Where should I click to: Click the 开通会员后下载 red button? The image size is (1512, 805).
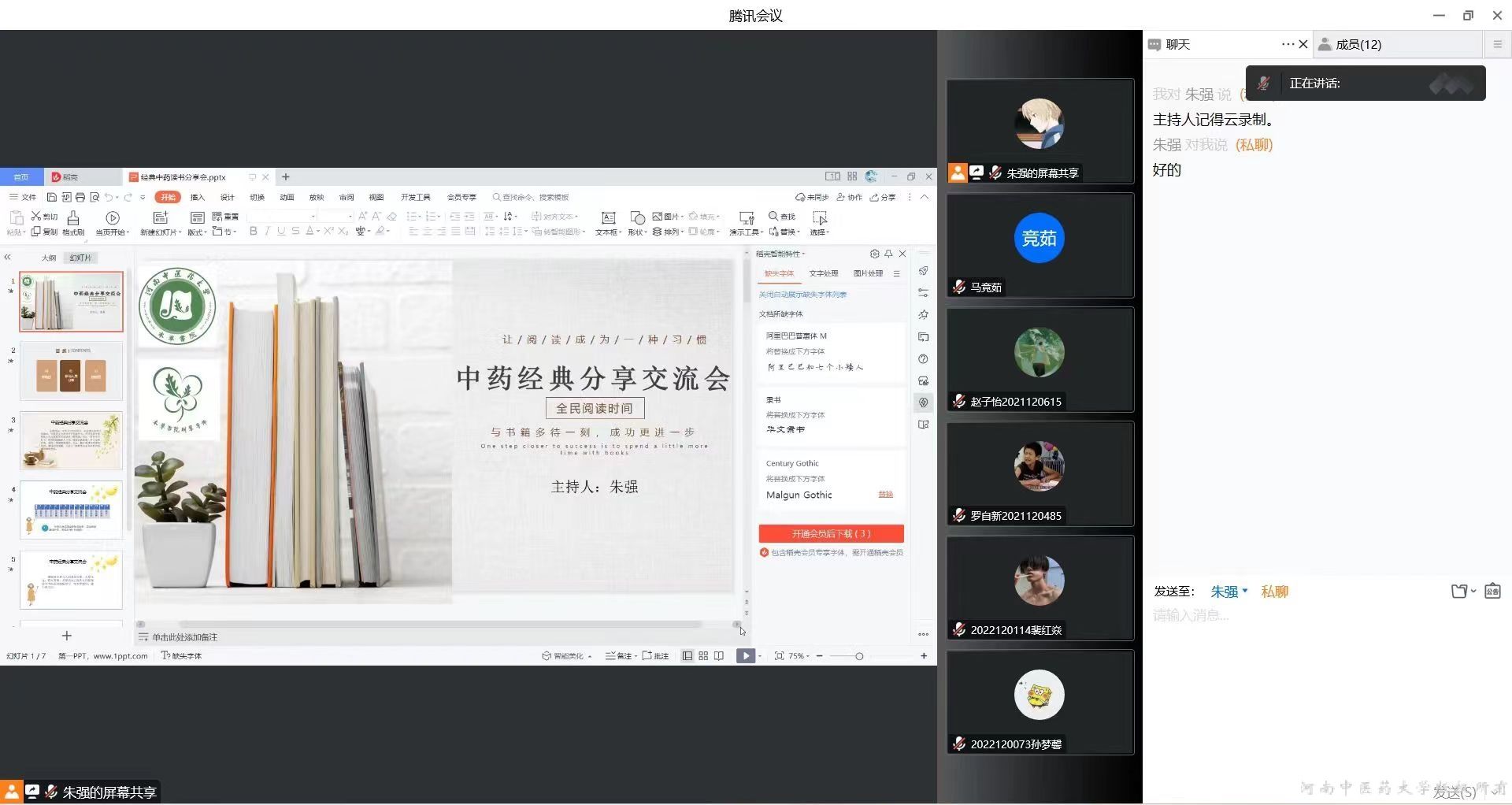point(831,534)
